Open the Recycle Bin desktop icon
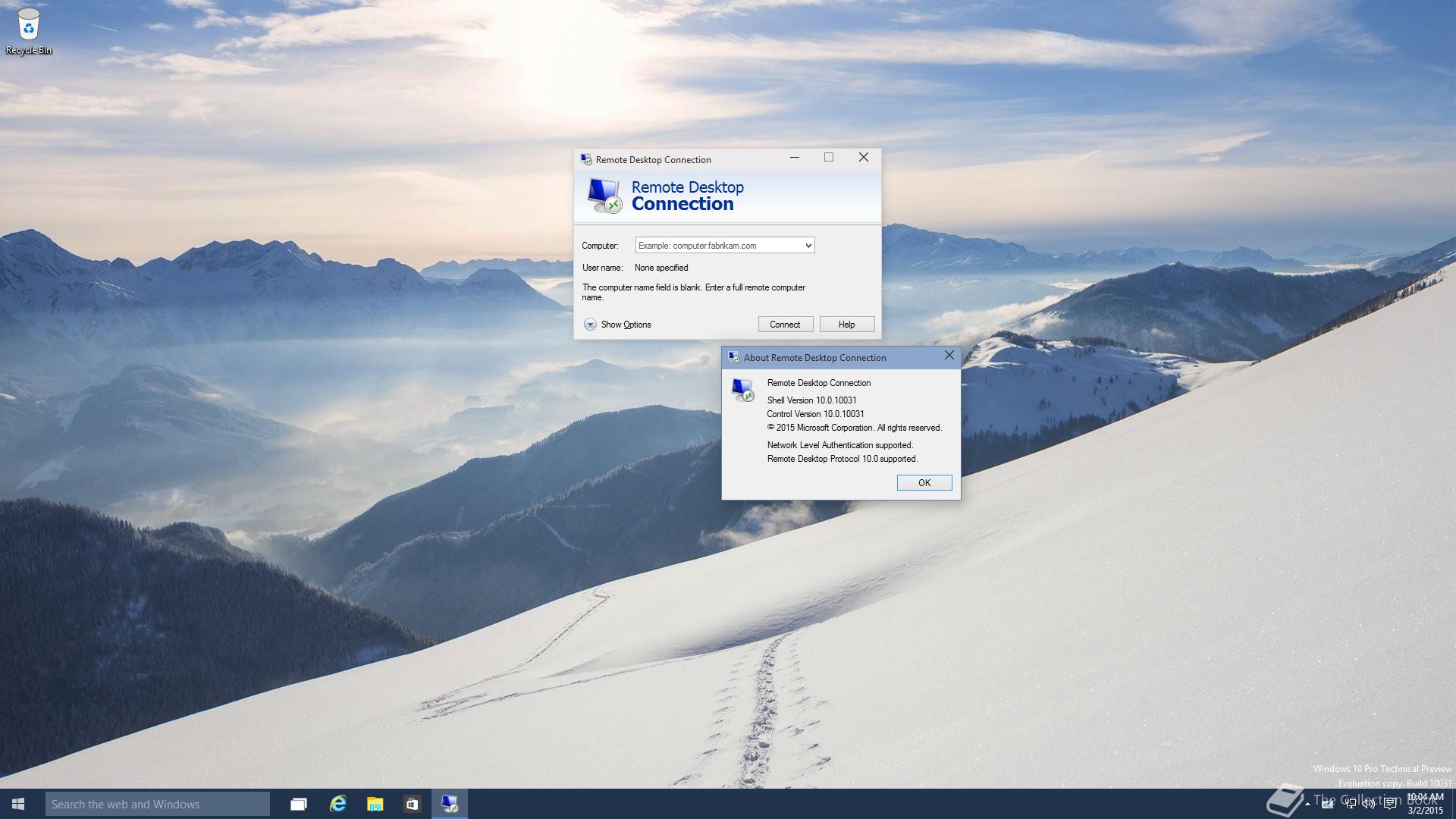Viewport: 1456px width, 819px height. pos(28,30)
